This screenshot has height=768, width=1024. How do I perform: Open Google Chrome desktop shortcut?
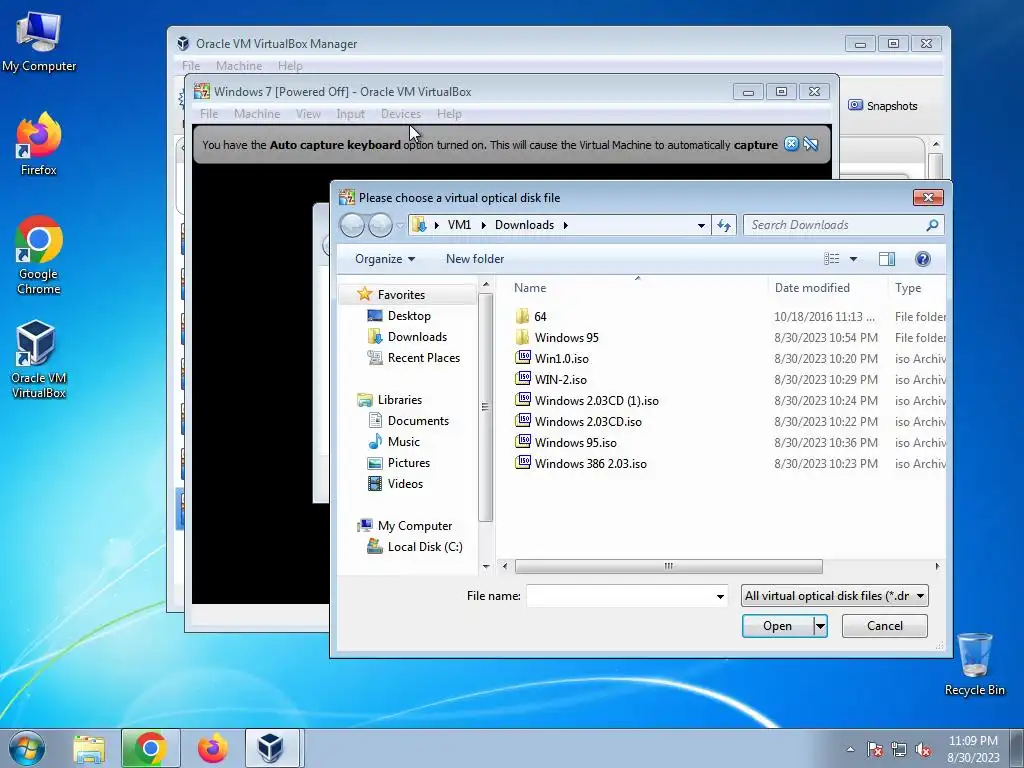pyautogui.click(x=39, y=255)
